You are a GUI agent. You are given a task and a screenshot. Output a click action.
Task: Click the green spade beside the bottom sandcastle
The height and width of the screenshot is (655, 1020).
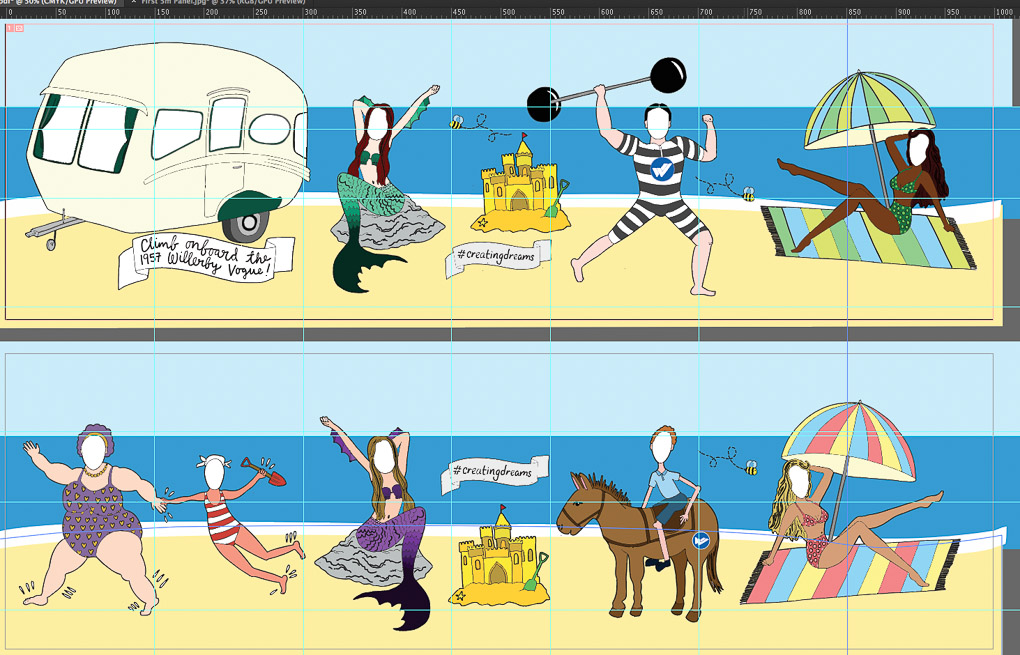tap(537, 572)
